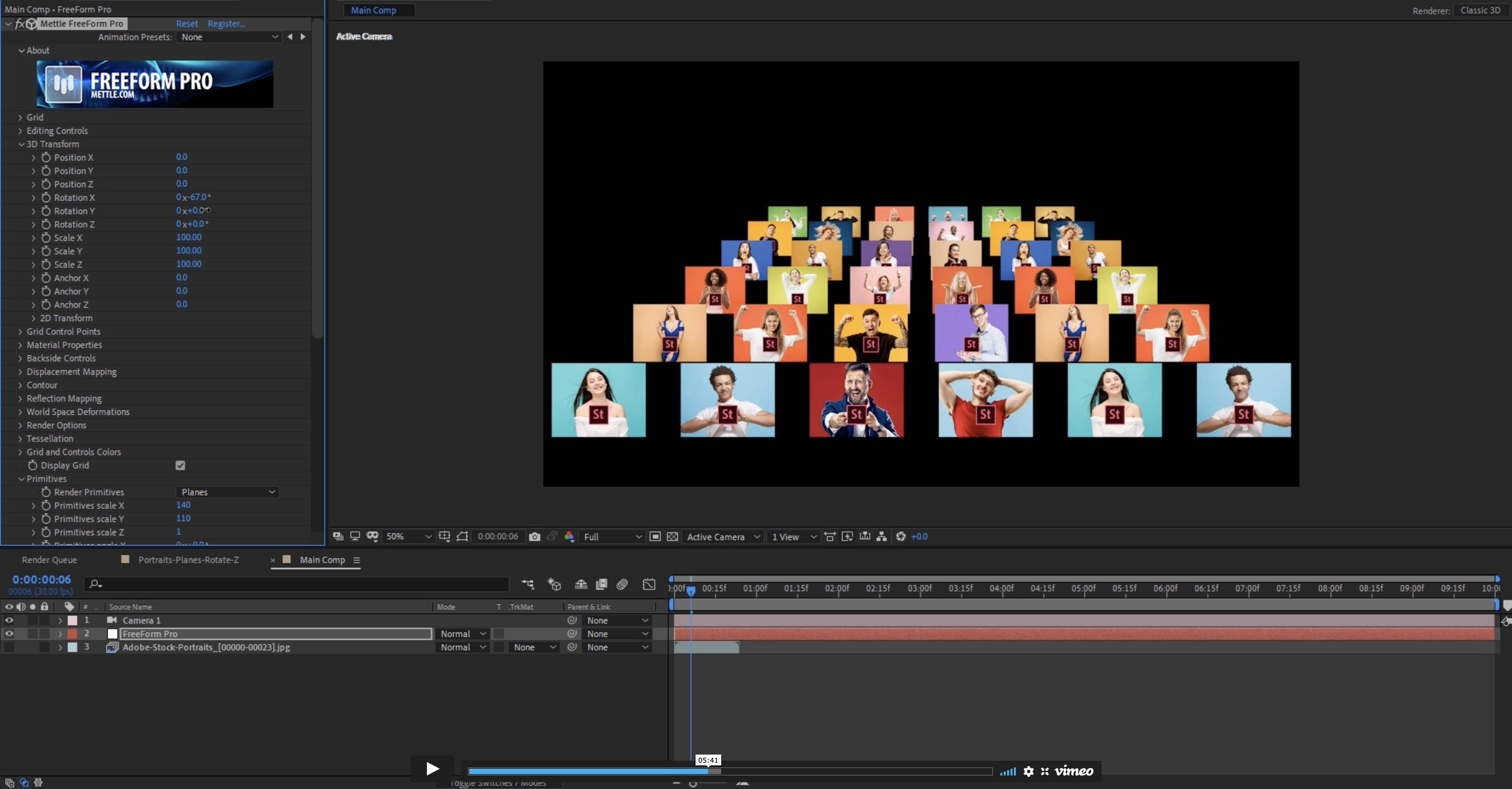Toggle the 3D glasses view icon

click(x=372, y=537)
